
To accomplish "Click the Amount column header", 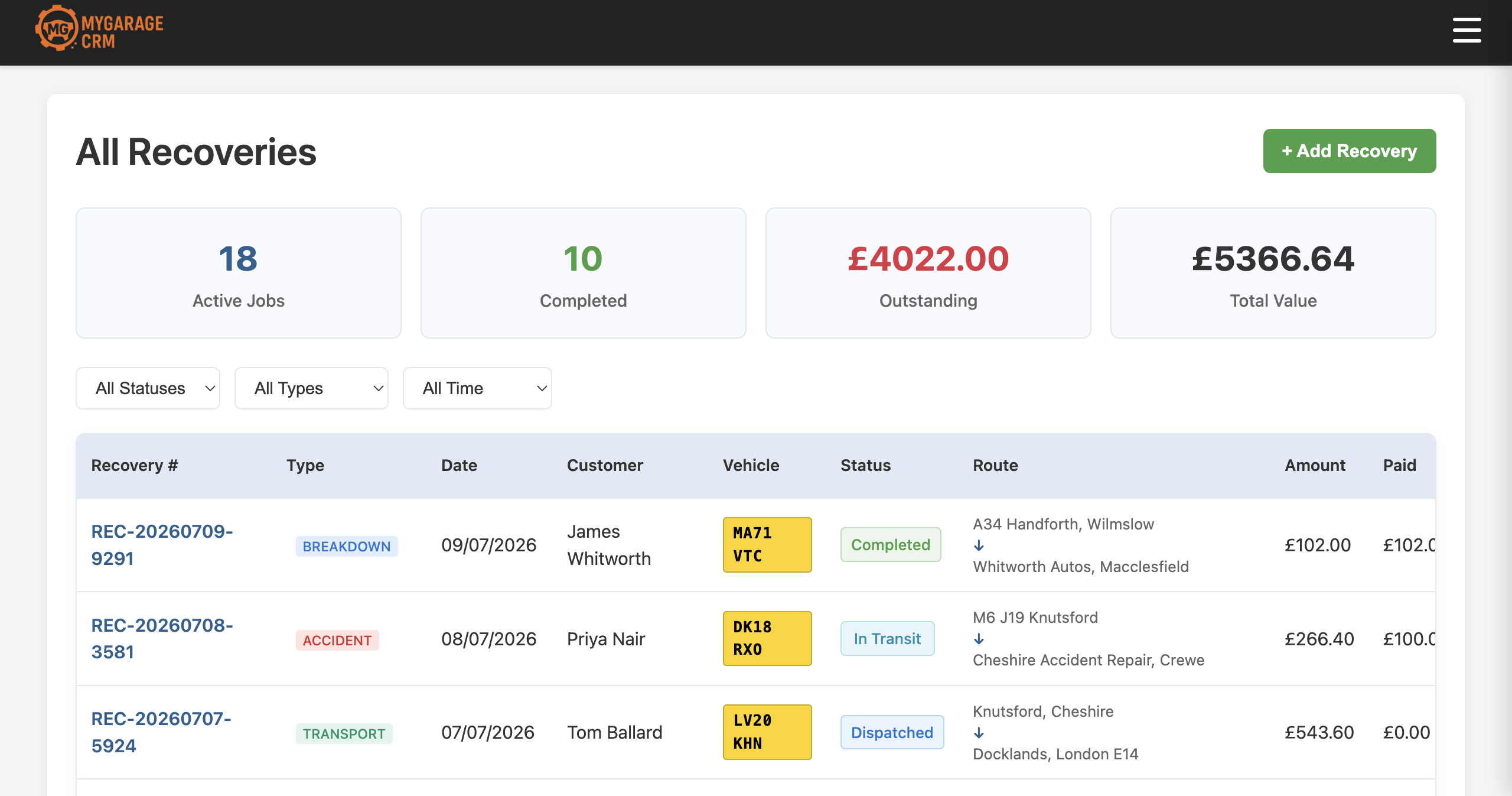I will pyautogui.click(x=1315, y=466).
